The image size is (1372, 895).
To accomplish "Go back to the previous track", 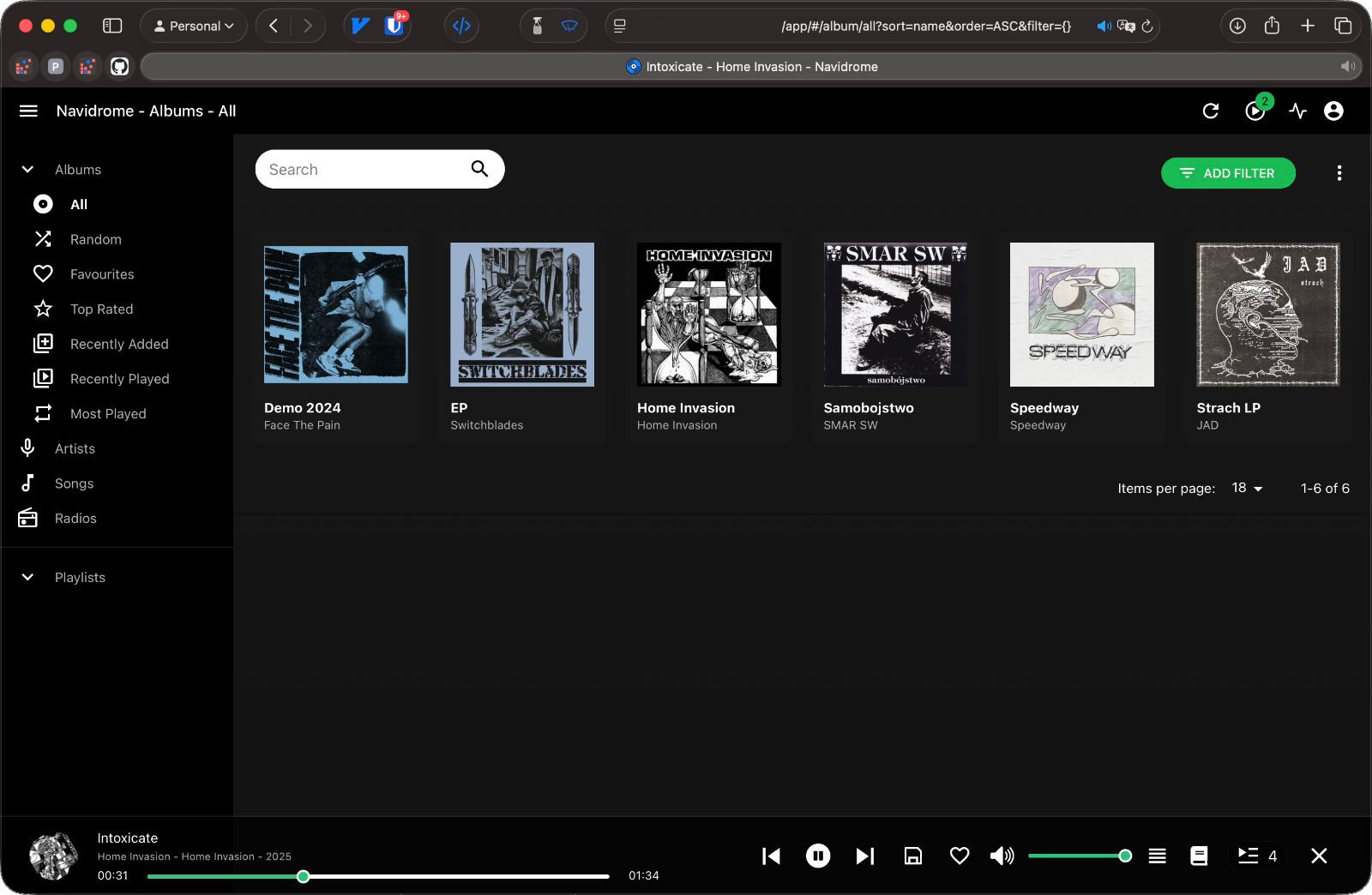I will 771,856.
